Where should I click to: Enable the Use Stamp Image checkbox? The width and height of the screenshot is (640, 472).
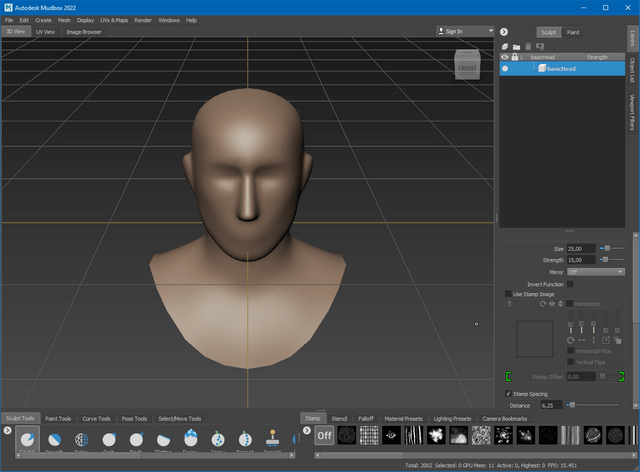coord(508,294)
